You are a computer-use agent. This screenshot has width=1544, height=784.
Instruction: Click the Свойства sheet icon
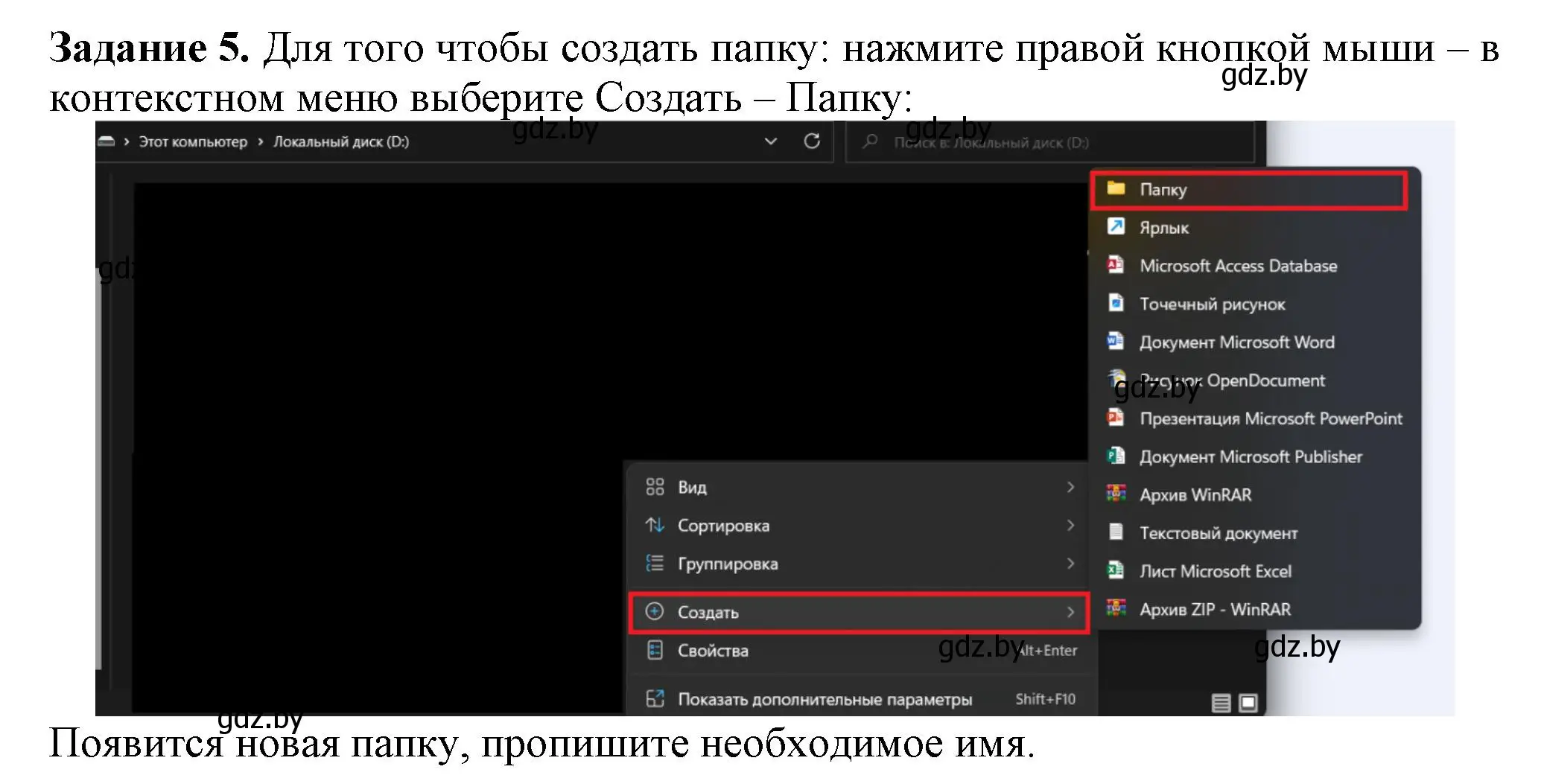coord(655,651)
